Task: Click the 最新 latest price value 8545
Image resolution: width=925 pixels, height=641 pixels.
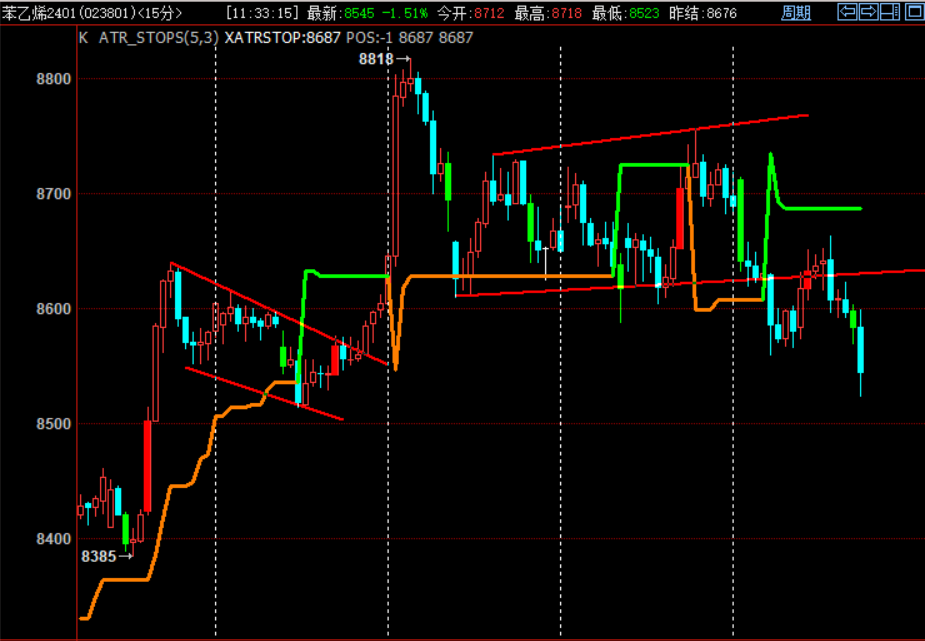Action: coord(358,13)
